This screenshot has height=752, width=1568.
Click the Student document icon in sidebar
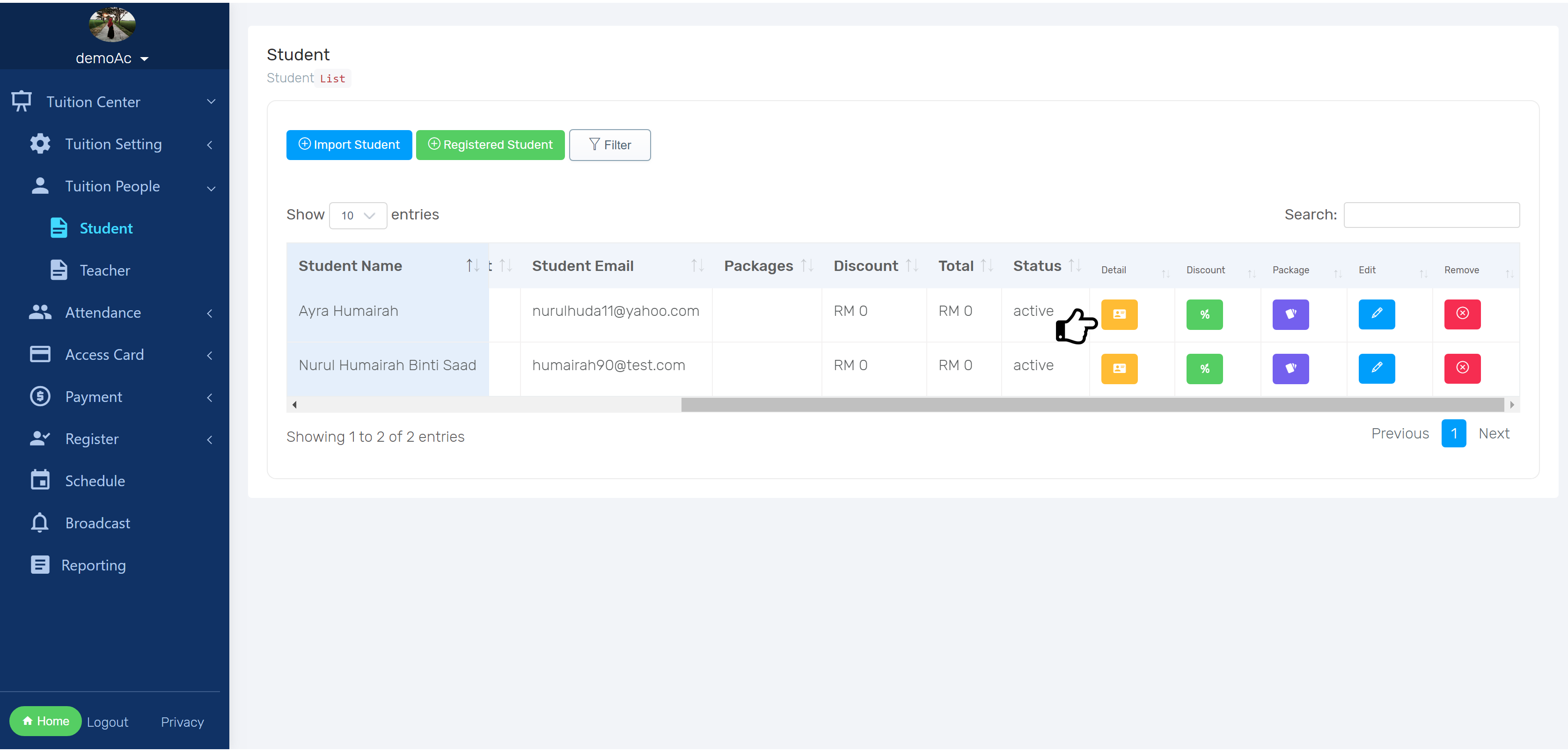pyautogui.click(x=59, y=227)
